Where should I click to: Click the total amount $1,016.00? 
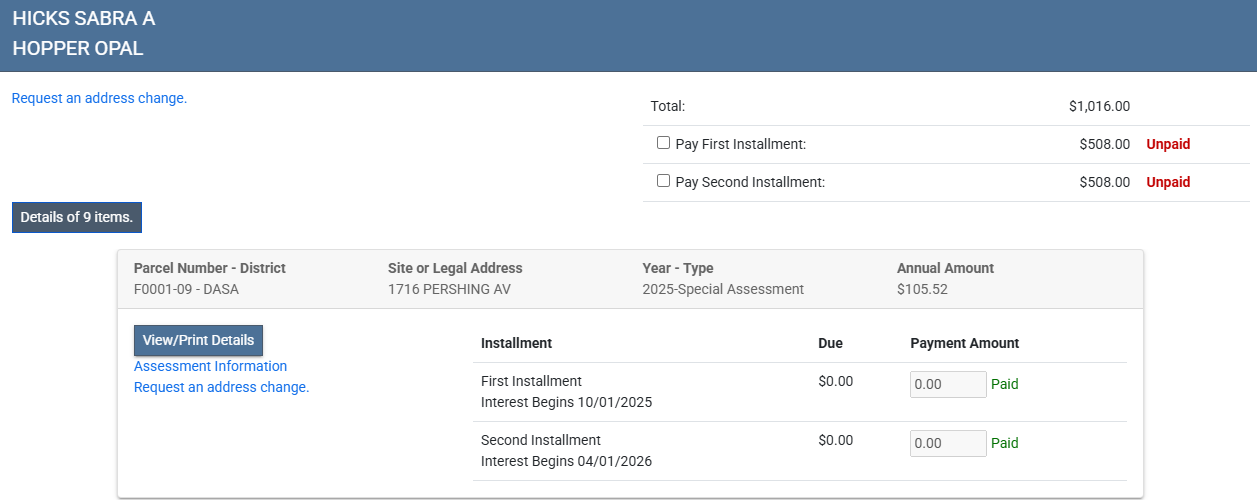1098,106
